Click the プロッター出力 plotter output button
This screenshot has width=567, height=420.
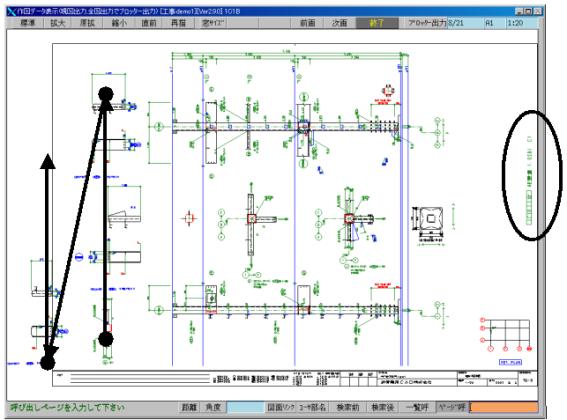pos(426,23)
